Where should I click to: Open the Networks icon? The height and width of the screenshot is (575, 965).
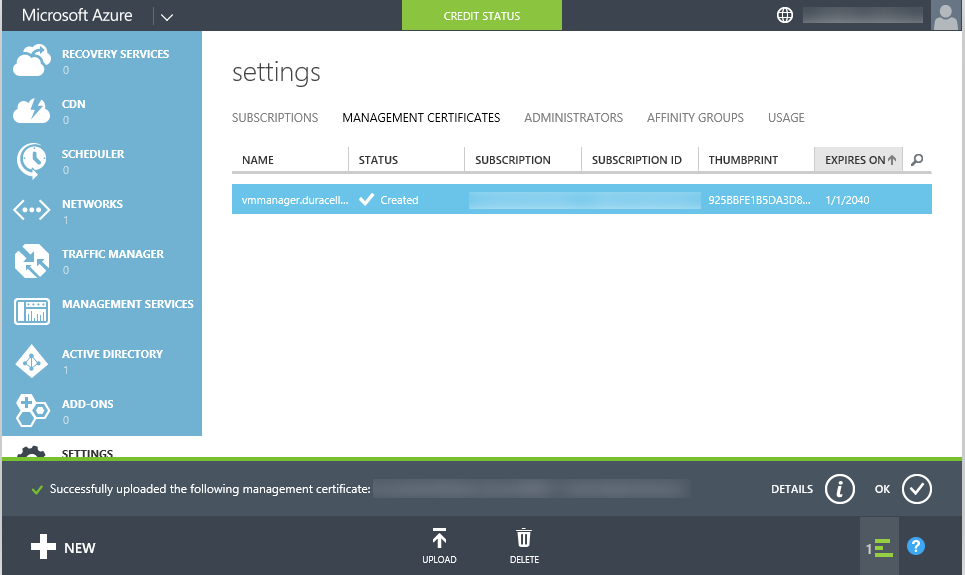point(31,211)
